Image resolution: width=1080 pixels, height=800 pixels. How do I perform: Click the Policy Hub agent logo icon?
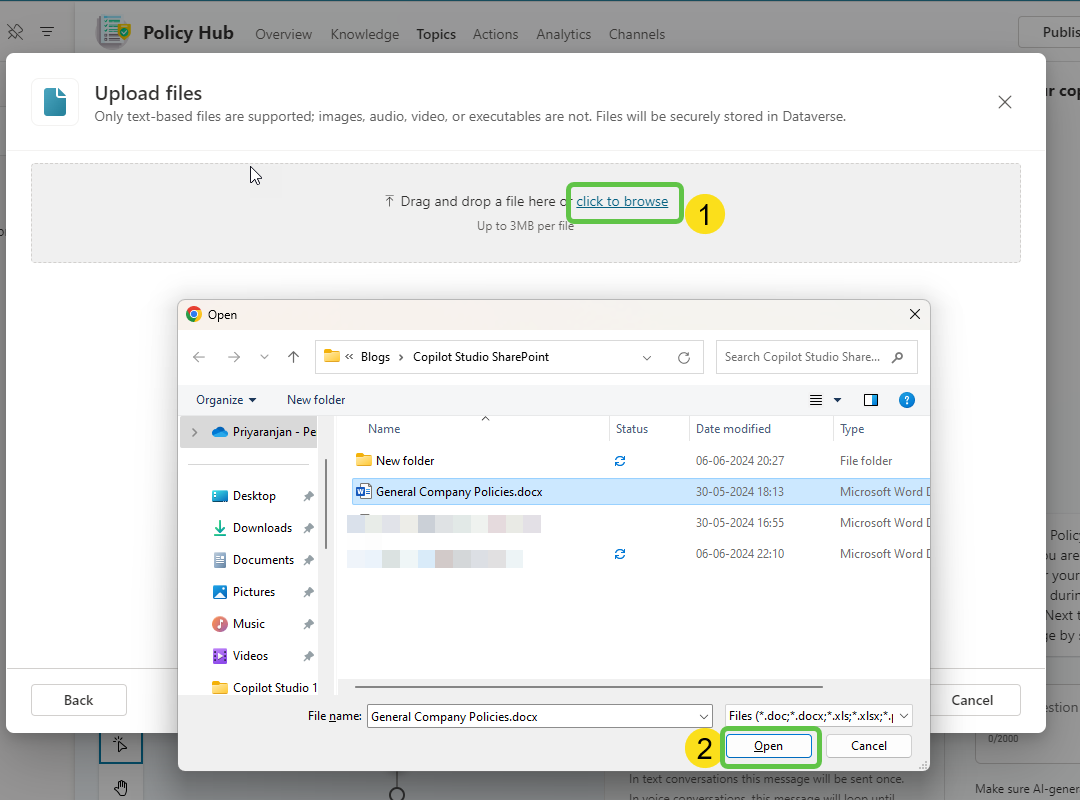click(113, 31)
